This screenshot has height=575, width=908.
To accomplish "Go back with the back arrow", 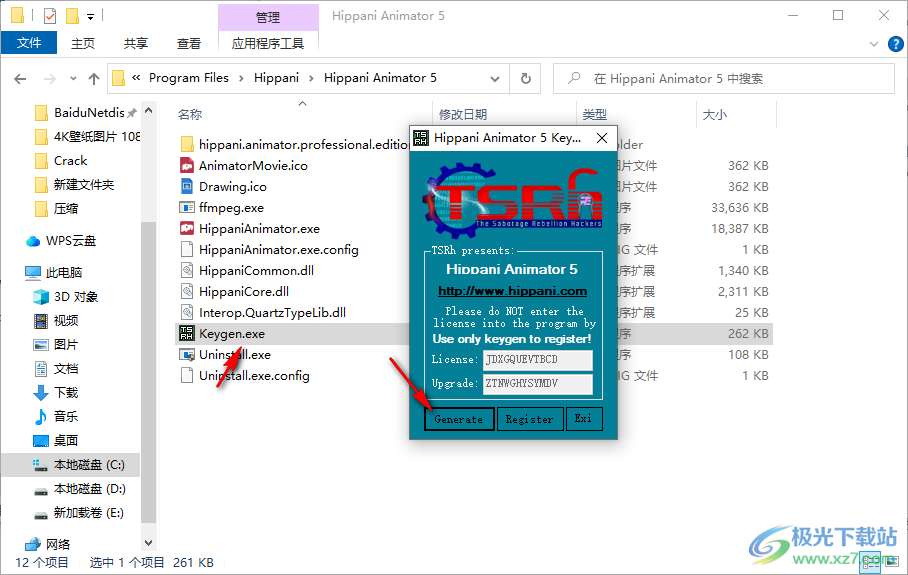I will click(20, 79).
